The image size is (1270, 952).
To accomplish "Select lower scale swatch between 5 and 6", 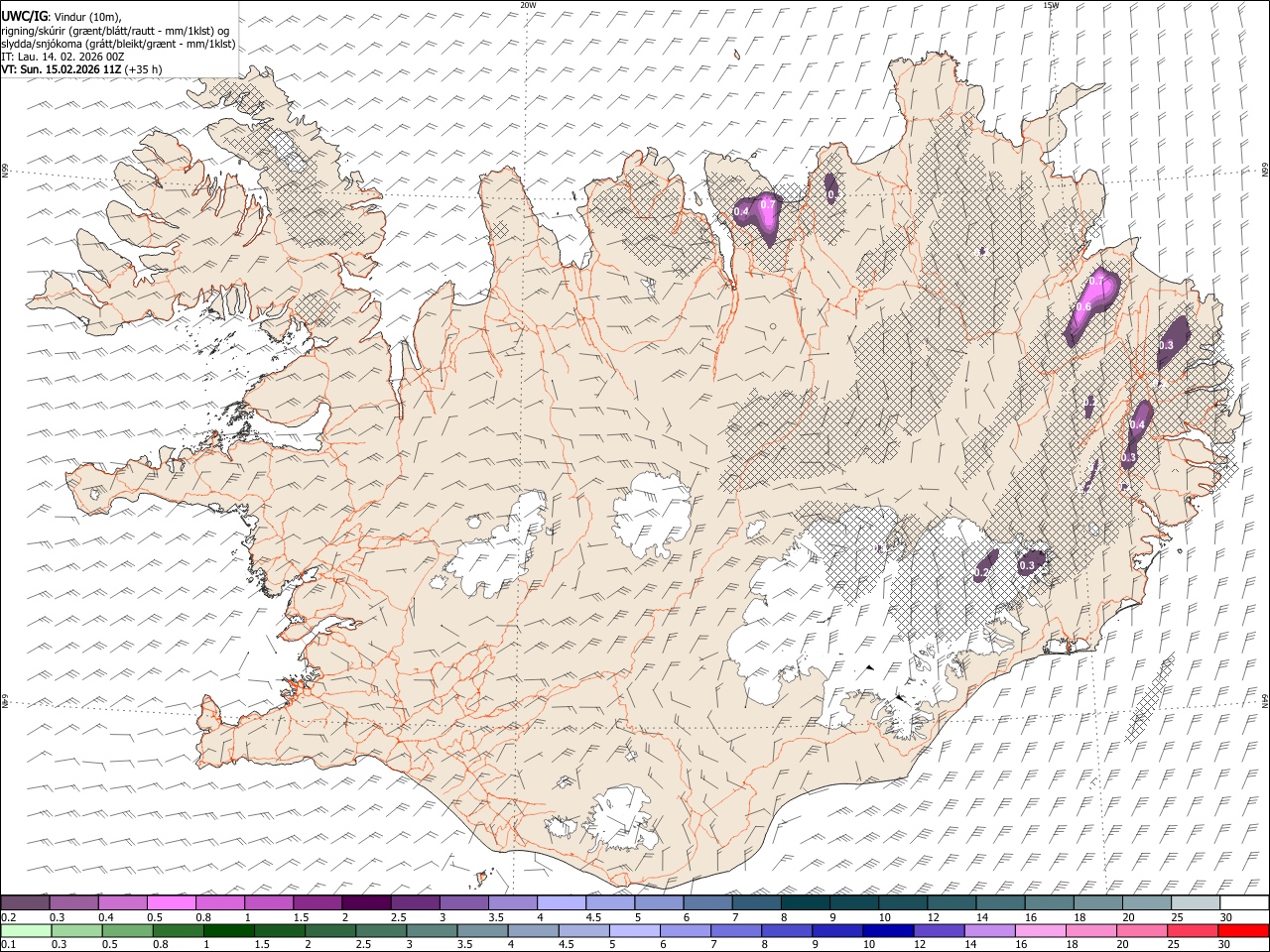I will (634, 930).
